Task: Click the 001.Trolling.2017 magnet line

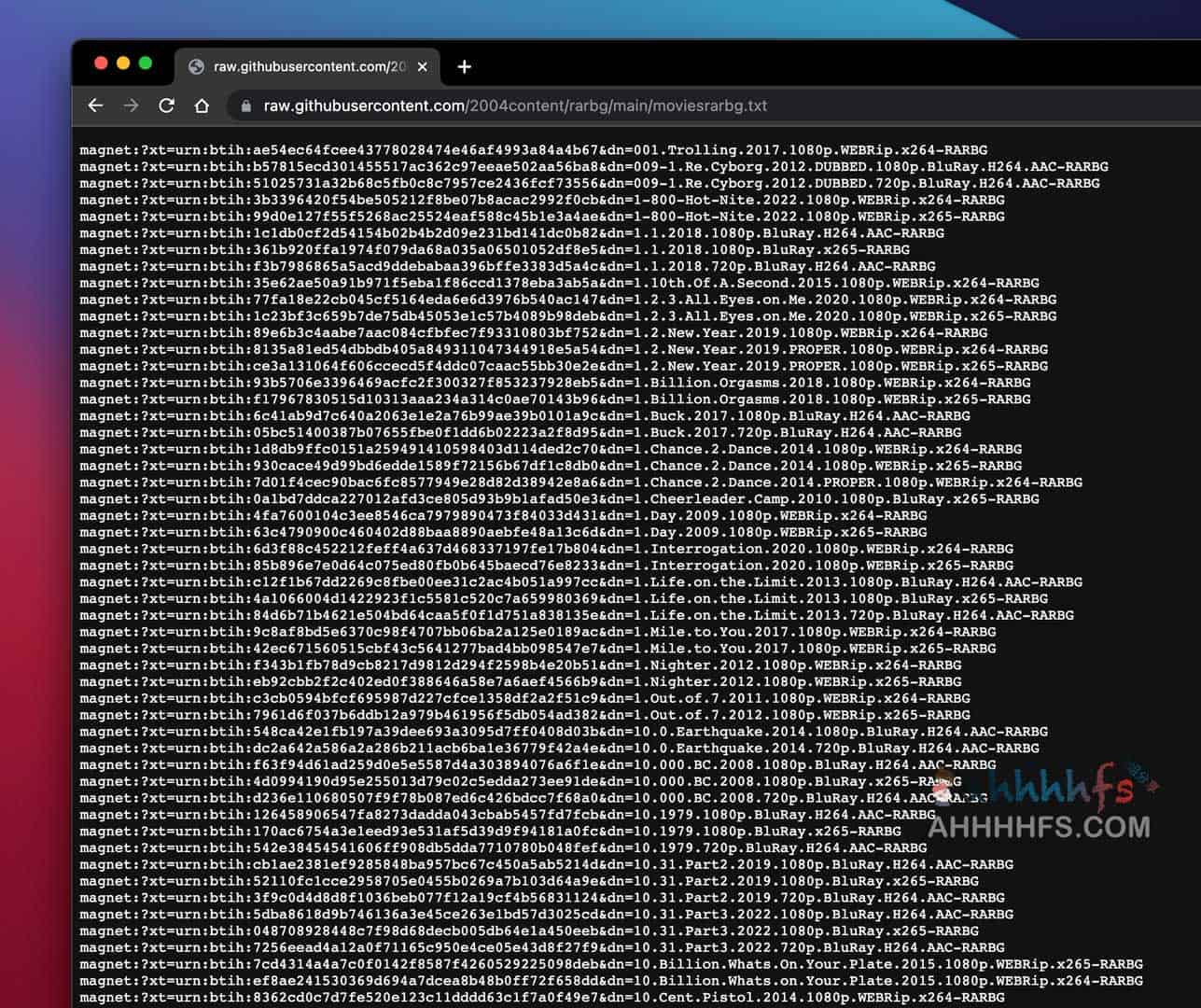Action: tap(533, 149)
